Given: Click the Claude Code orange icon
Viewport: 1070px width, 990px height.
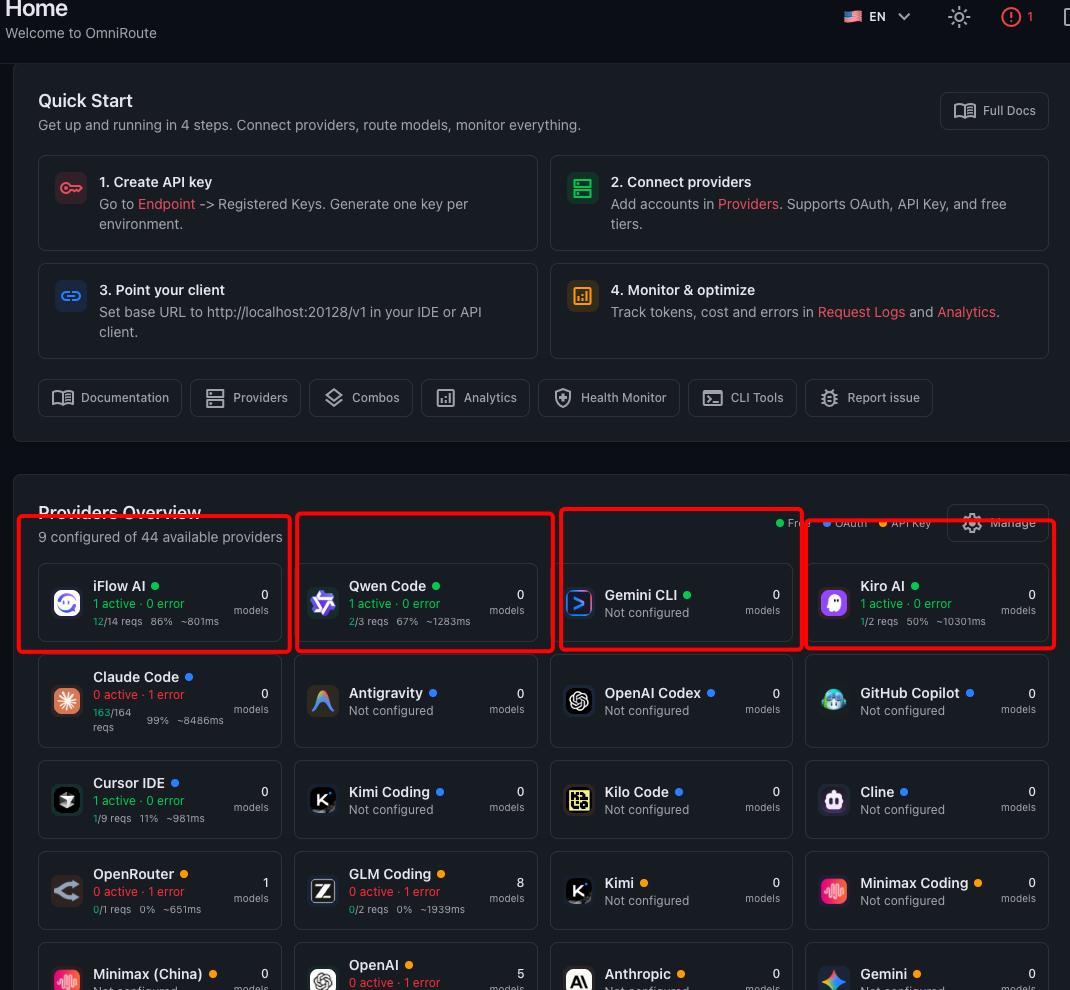Looking at the screenshot, I should 67,701.
